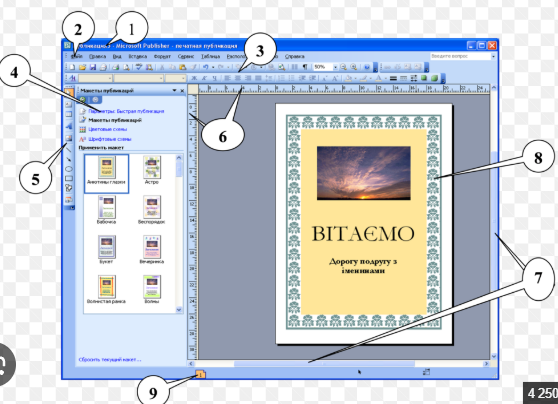Open the Цветовые схемы link
558x404 pixels.
coord(107,129)
